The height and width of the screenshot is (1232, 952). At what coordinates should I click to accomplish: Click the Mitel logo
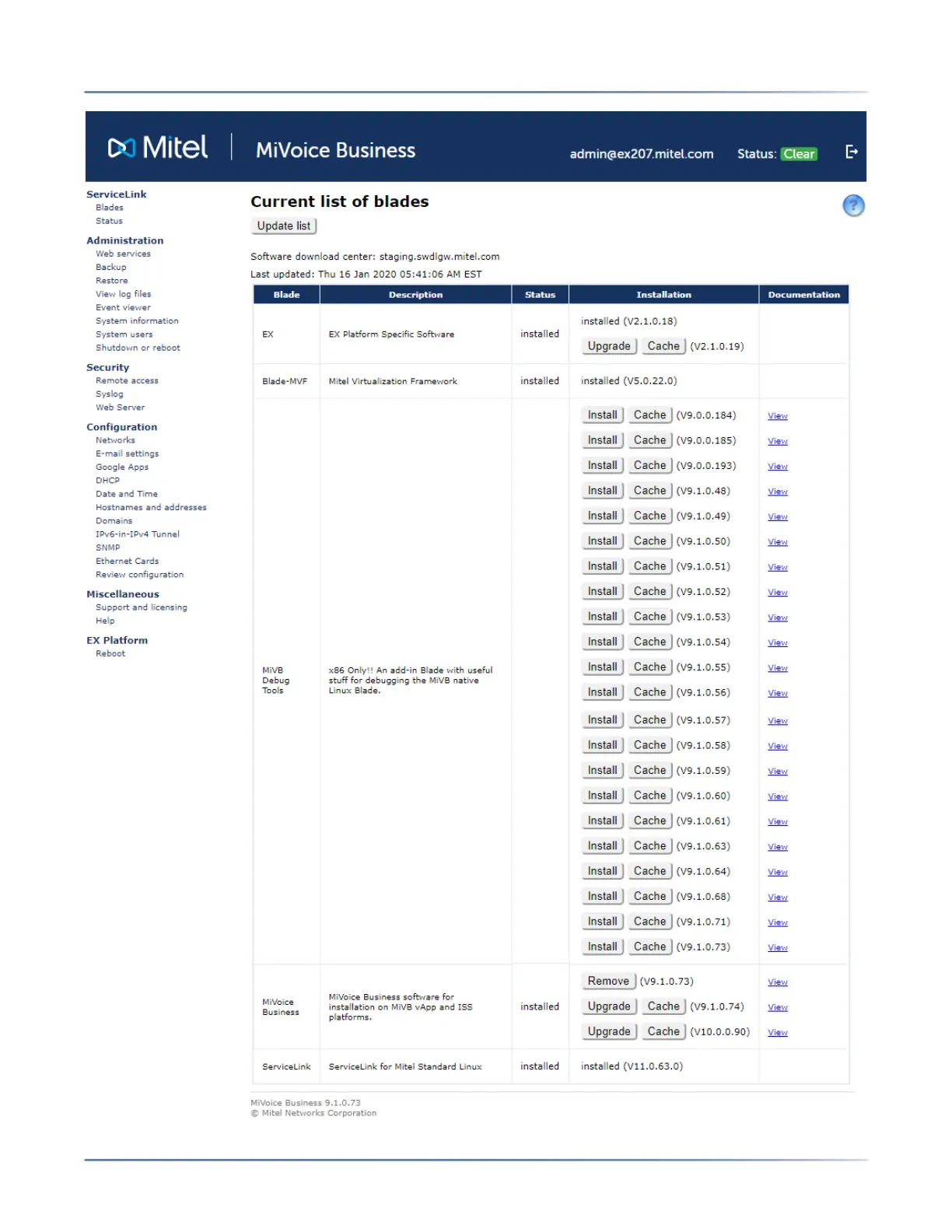157,147
